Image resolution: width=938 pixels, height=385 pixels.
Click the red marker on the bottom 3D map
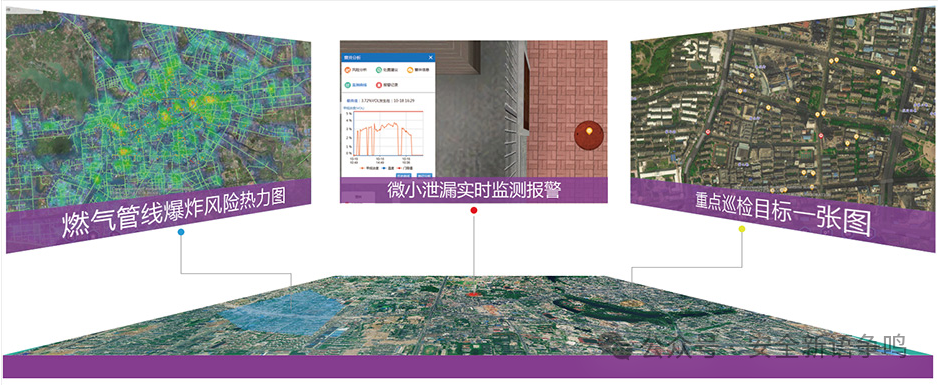pyautogui.click(x=473, y=294)
